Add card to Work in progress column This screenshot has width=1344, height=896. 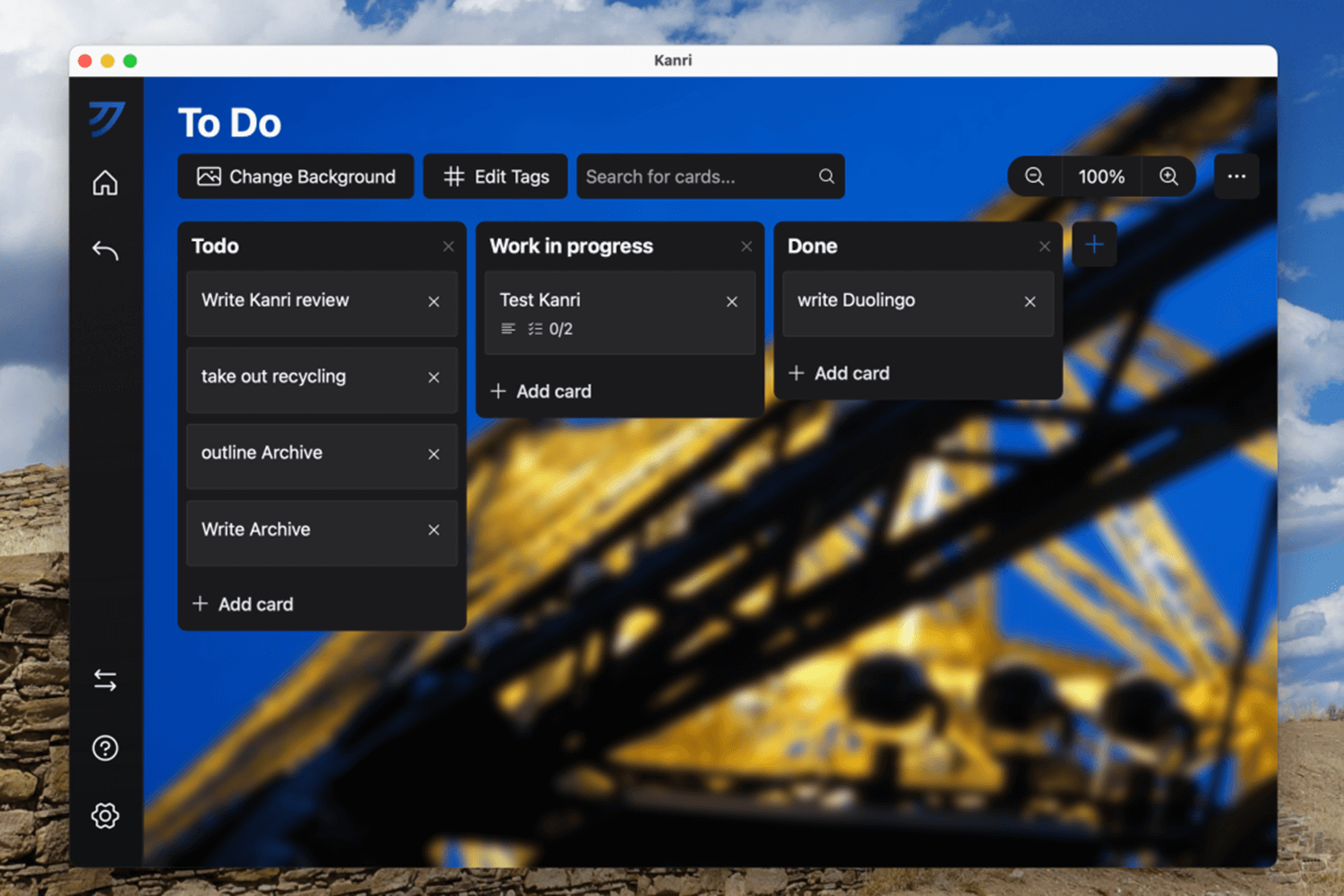(x=541, y=392)
